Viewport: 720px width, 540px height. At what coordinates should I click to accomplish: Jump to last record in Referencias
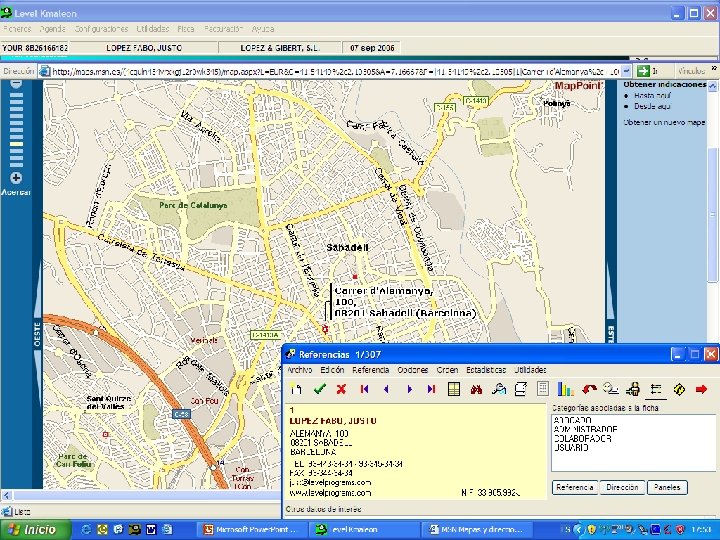tap(431, 389)
